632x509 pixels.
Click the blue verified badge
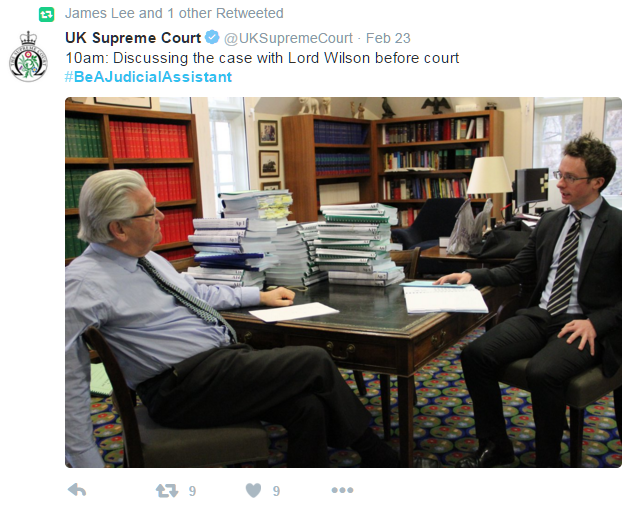pyautogui.click(x=212, y=37)
